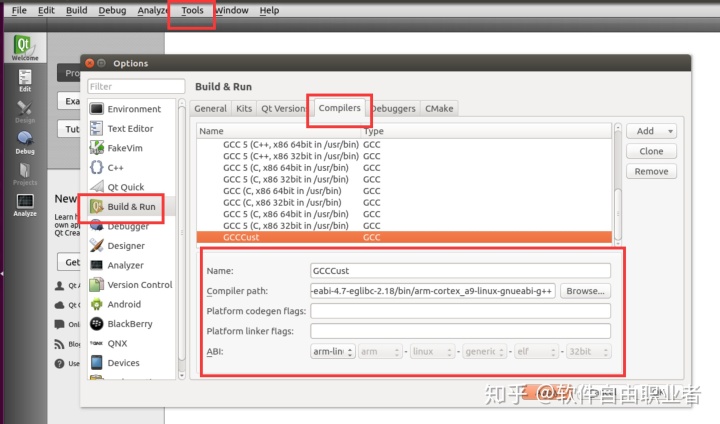Switch to the Debuggers tab
Image resolution: width=720 pixels, height=424 pixels.
pyautogui.click(x=394, y=108)
